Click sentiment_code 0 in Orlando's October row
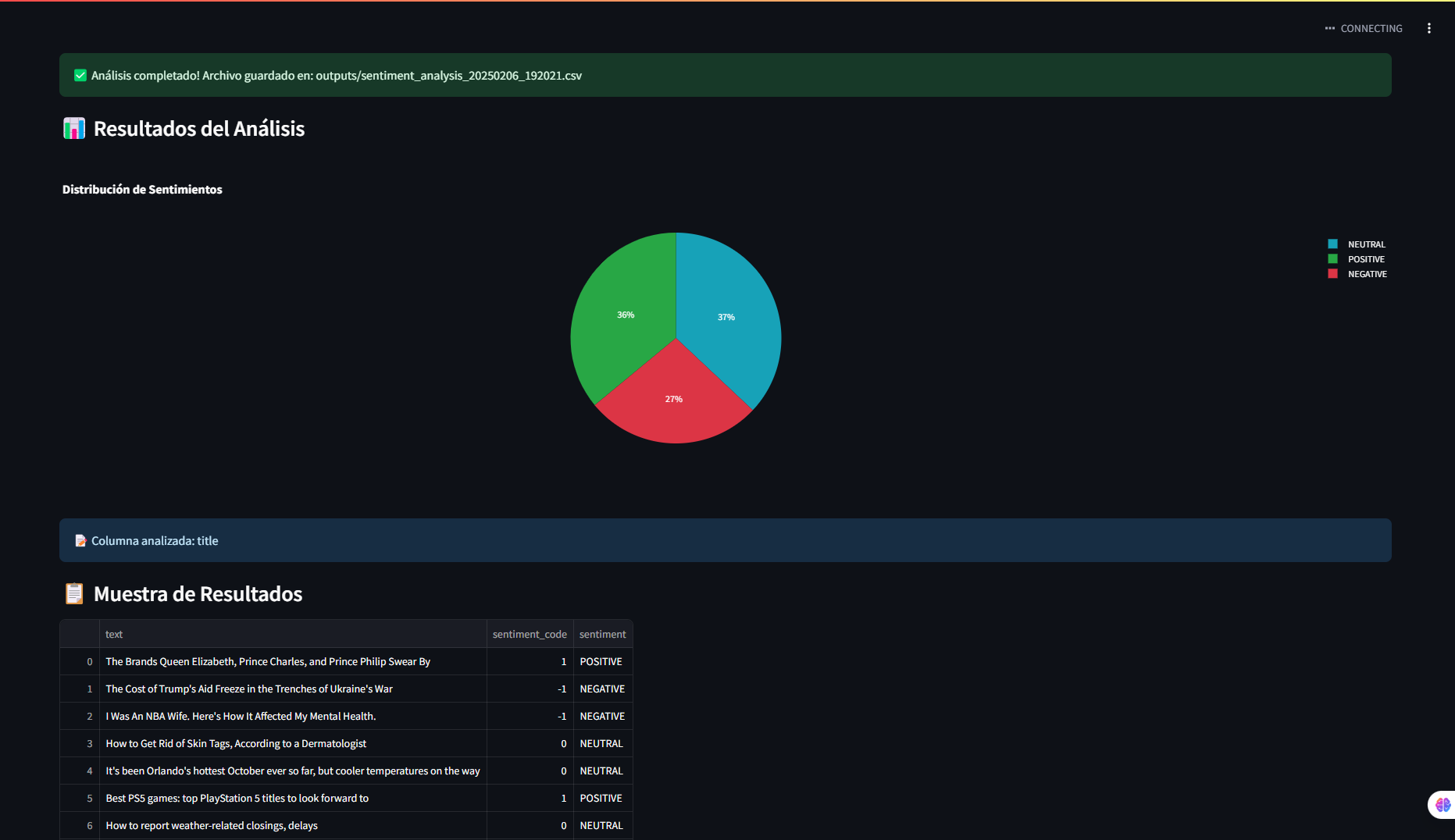Viewport: 1455px width, 840px height. pyautogui.click(x=530, y=771)
